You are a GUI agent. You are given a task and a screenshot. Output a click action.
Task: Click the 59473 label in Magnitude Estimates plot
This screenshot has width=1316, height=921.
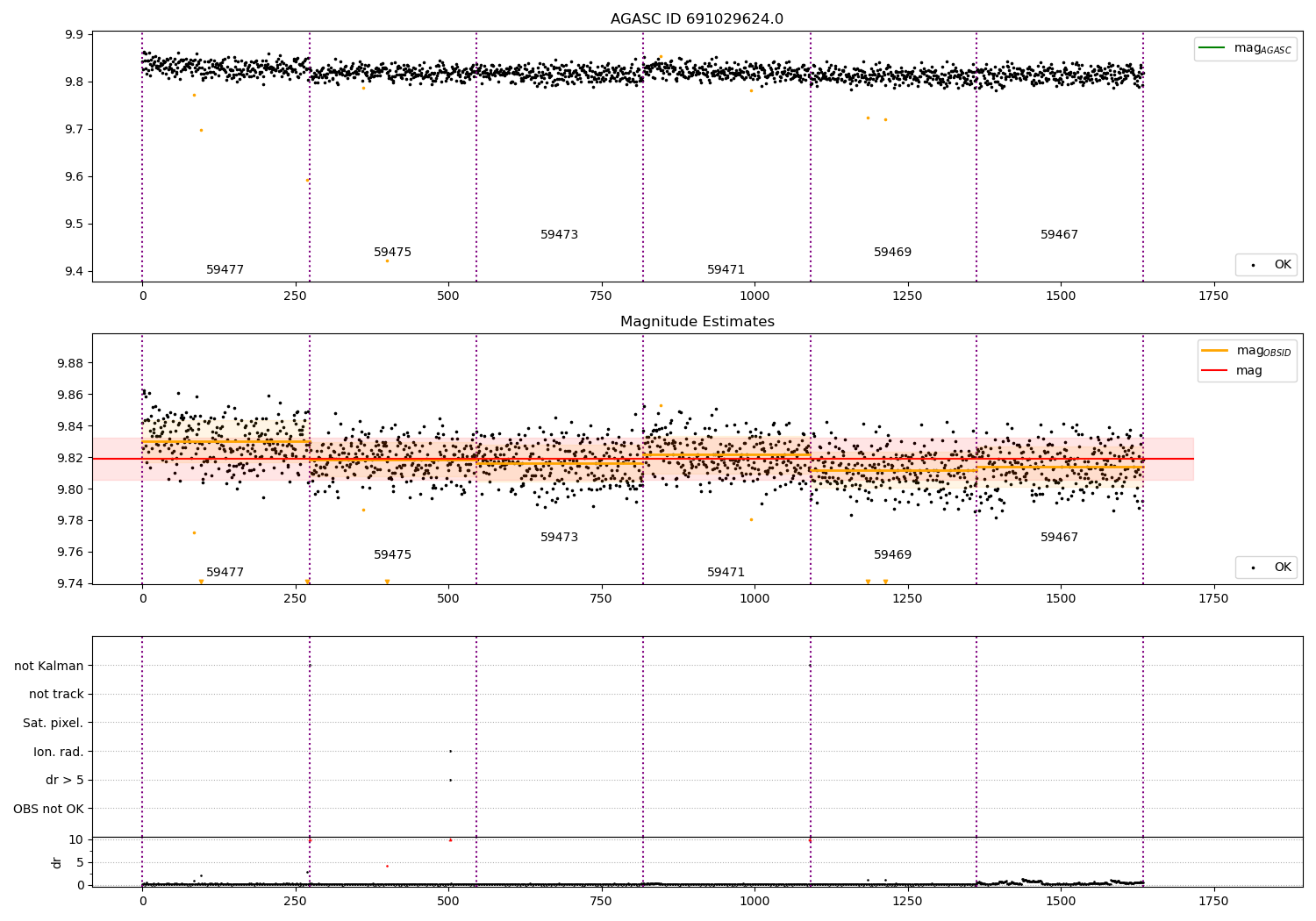coord(559,538)
